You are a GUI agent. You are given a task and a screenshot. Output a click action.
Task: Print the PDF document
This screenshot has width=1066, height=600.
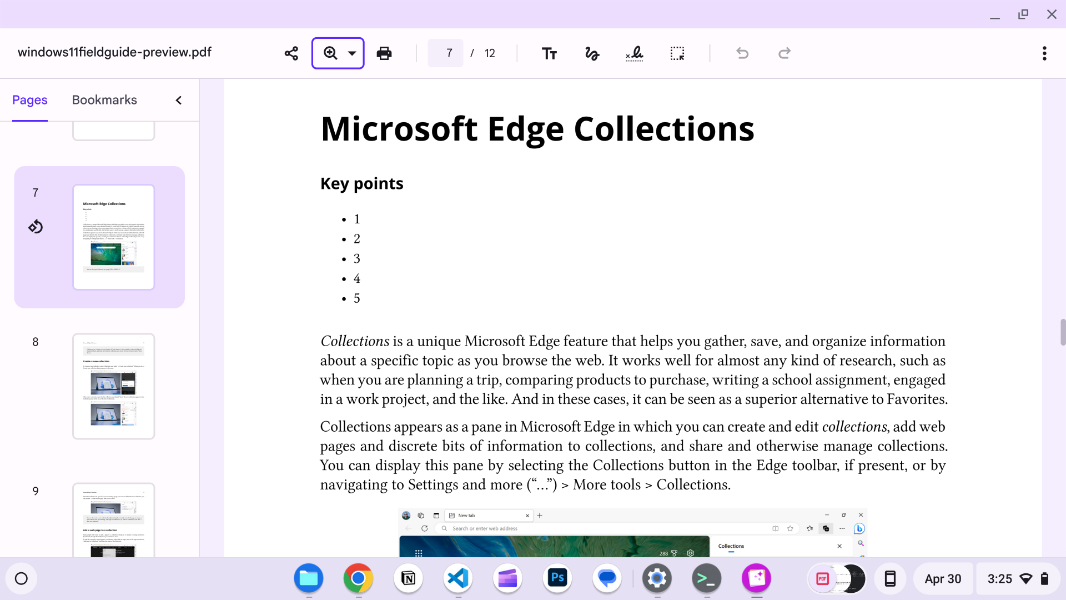coord(384,53)
